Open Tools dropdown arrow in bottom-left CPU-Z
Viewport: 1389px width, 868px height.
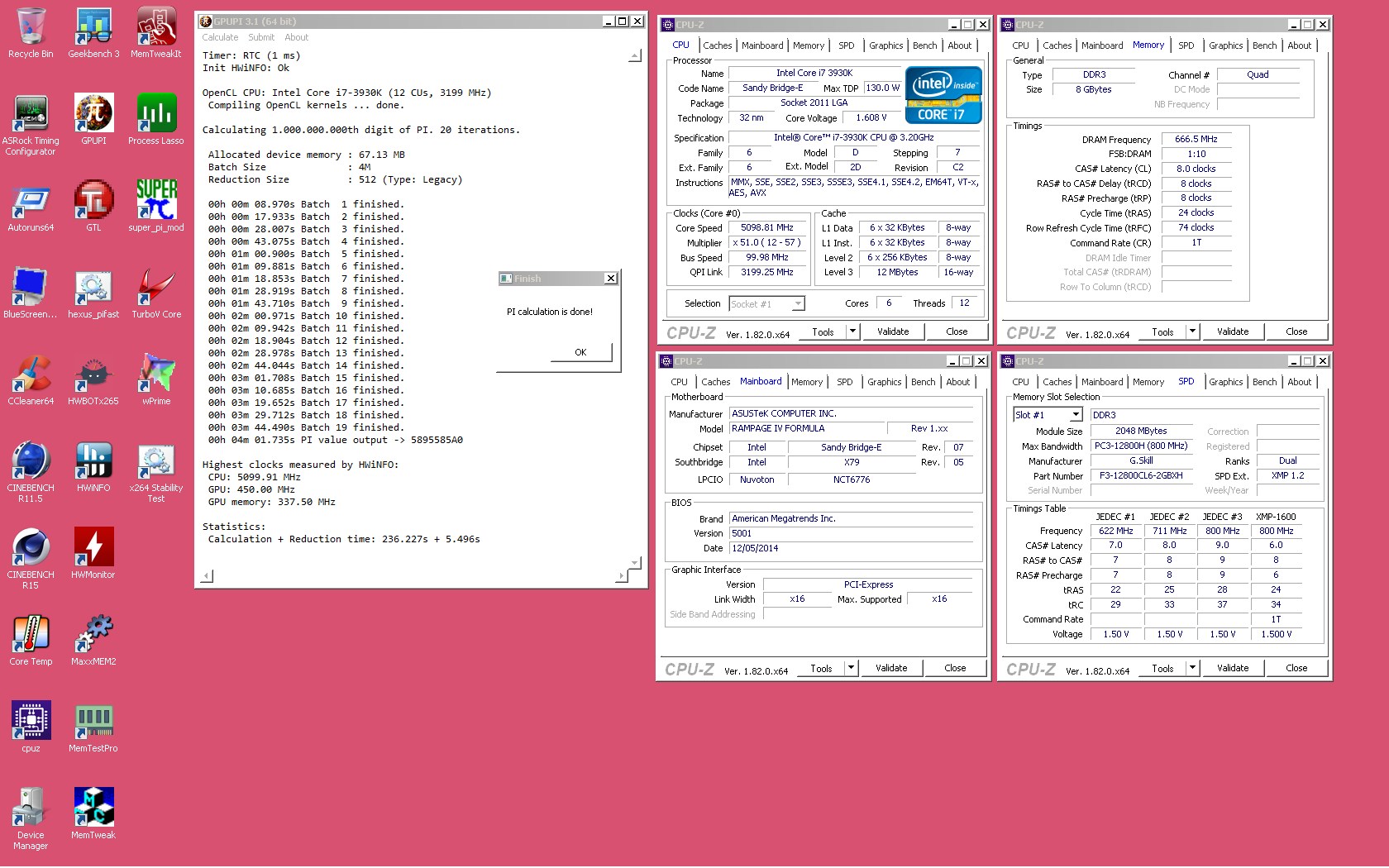(x=851, y=668)
